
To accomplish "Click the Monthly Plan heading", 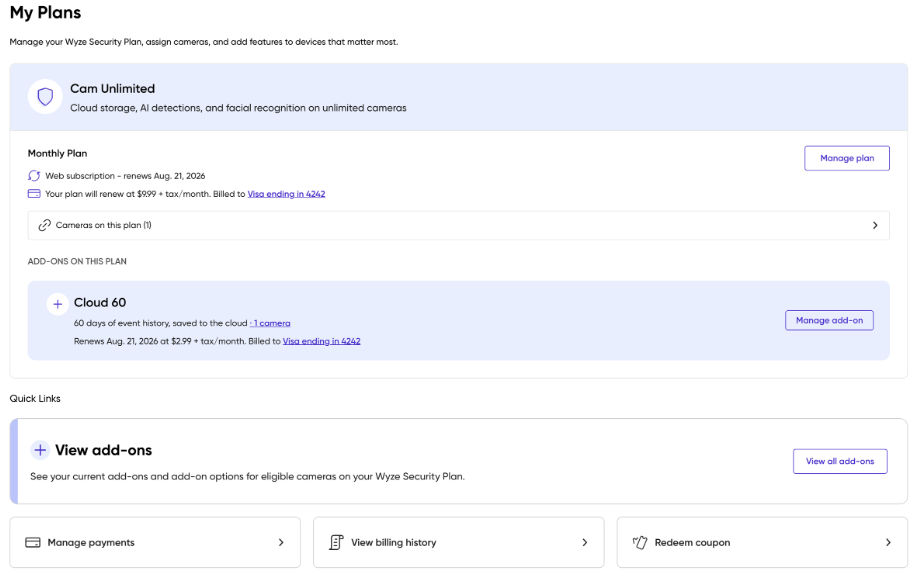I will [57, 154].
